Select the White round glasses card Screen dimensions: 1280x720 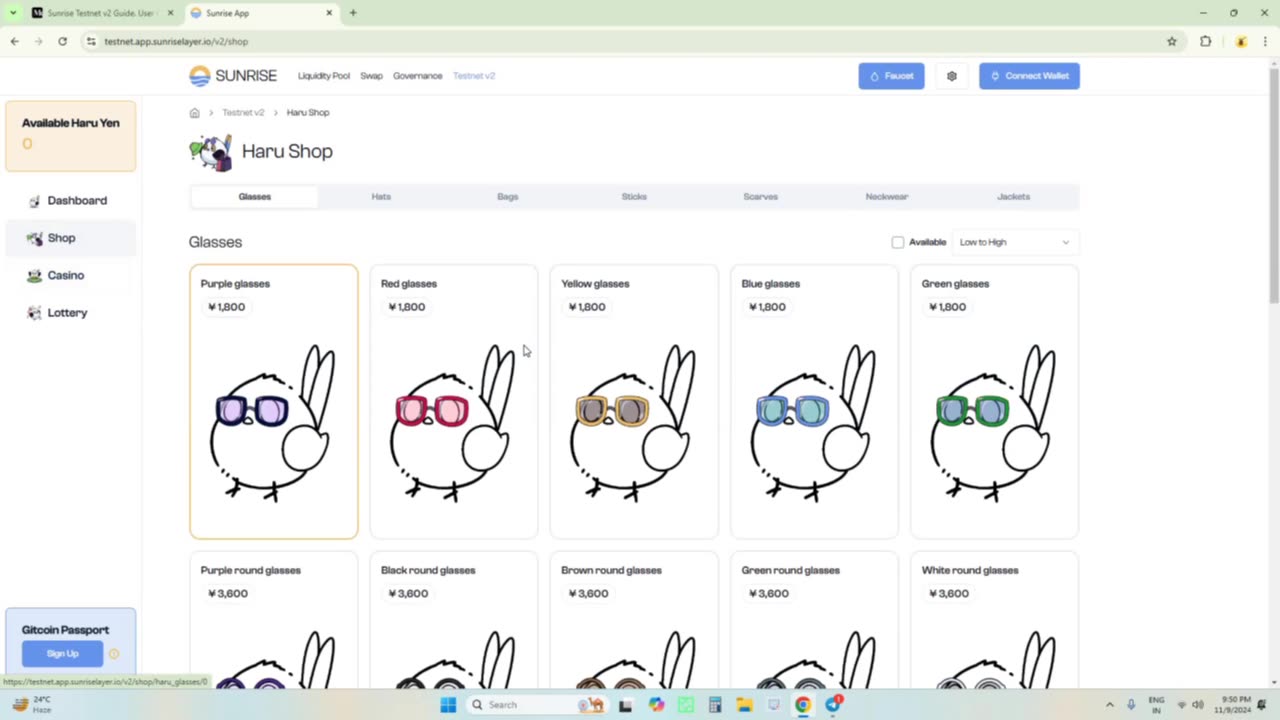pos(994,620)
